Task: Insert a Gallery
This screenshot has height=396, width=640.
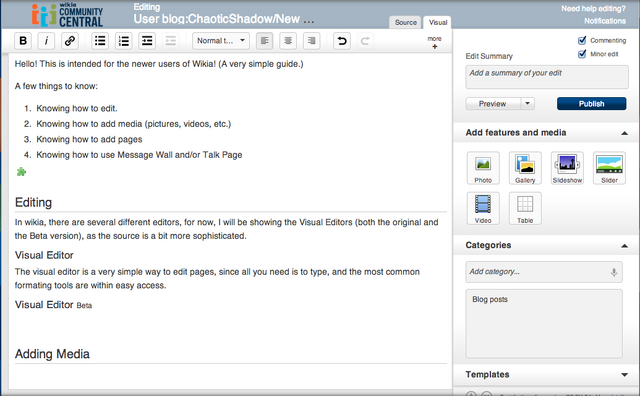Action: point(525,168)
